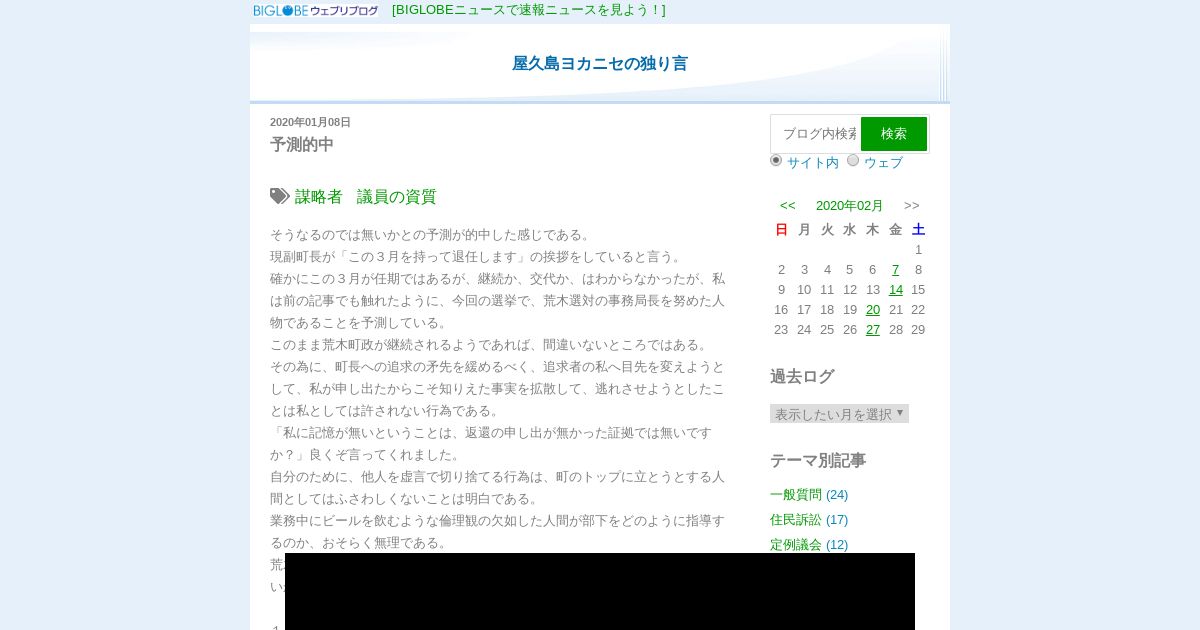
Task: Open the 定例議会 (12) theme
Action: point(809,544)
